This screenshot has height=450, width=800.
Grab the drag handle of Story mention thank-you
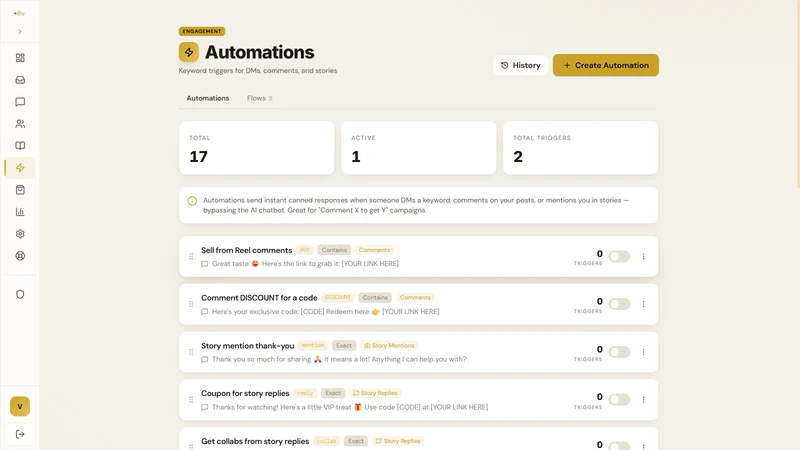191,352
